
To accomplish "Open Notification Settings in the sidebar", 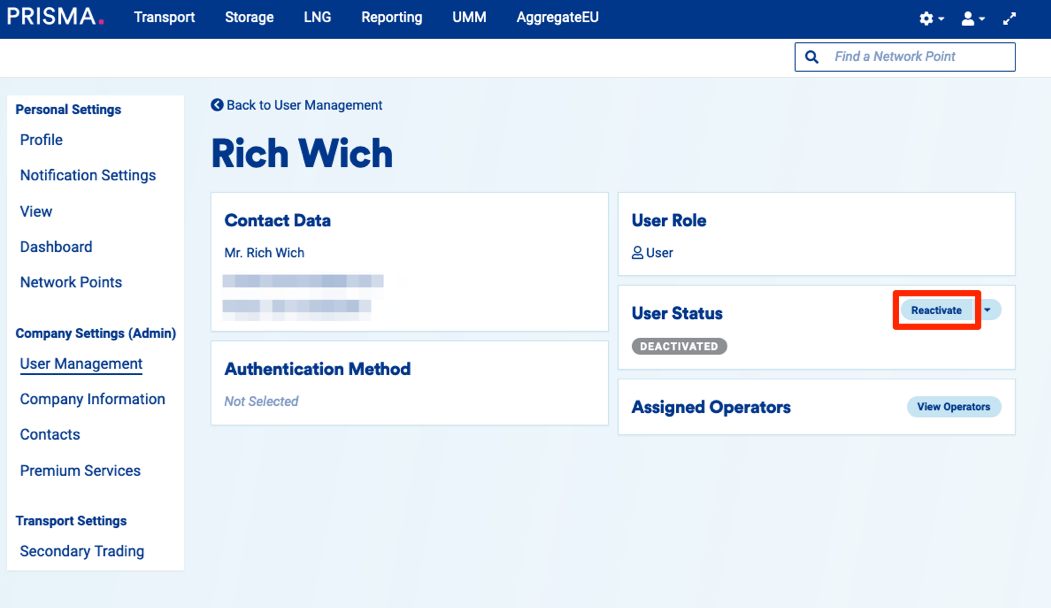I will 88,175.
